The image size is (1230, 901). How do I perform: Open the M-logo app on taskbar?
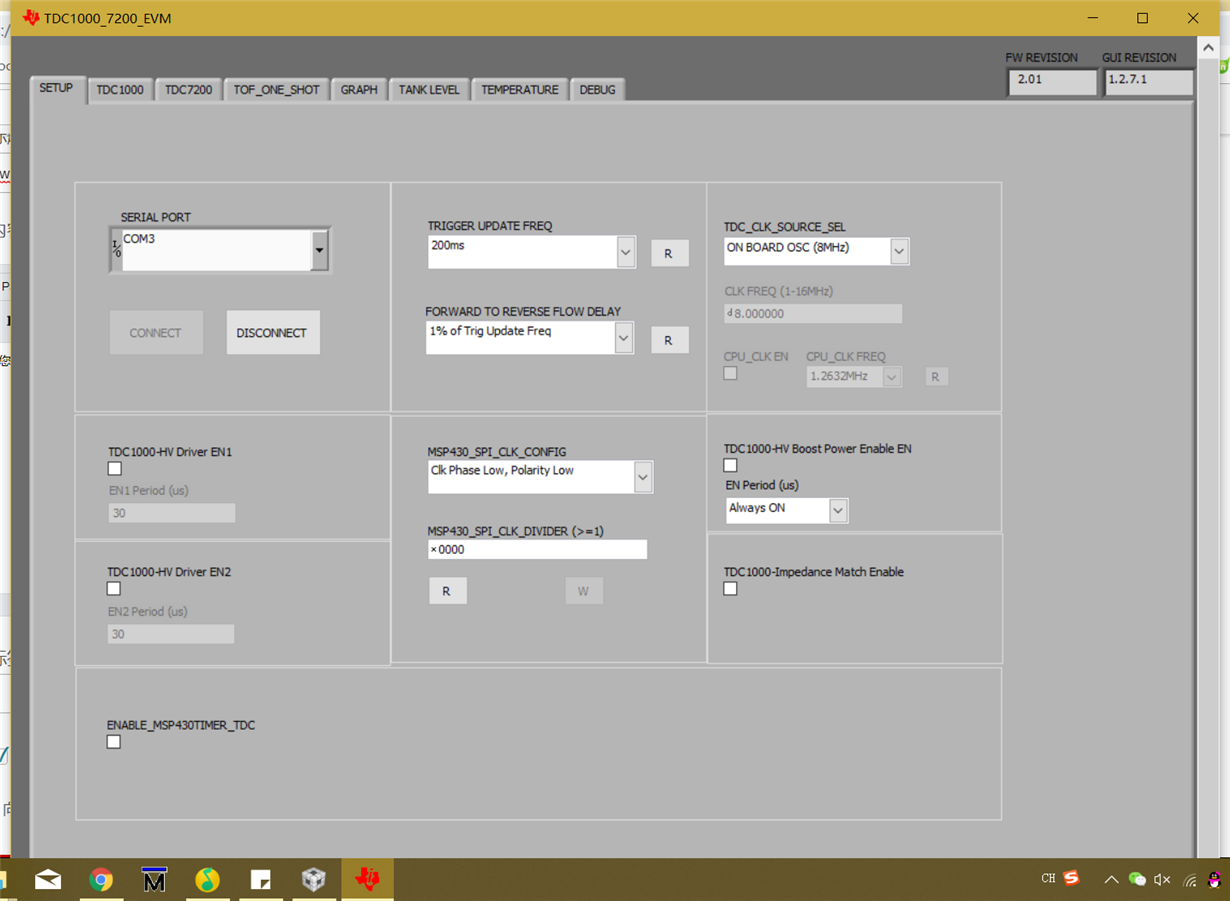point(154,880)
